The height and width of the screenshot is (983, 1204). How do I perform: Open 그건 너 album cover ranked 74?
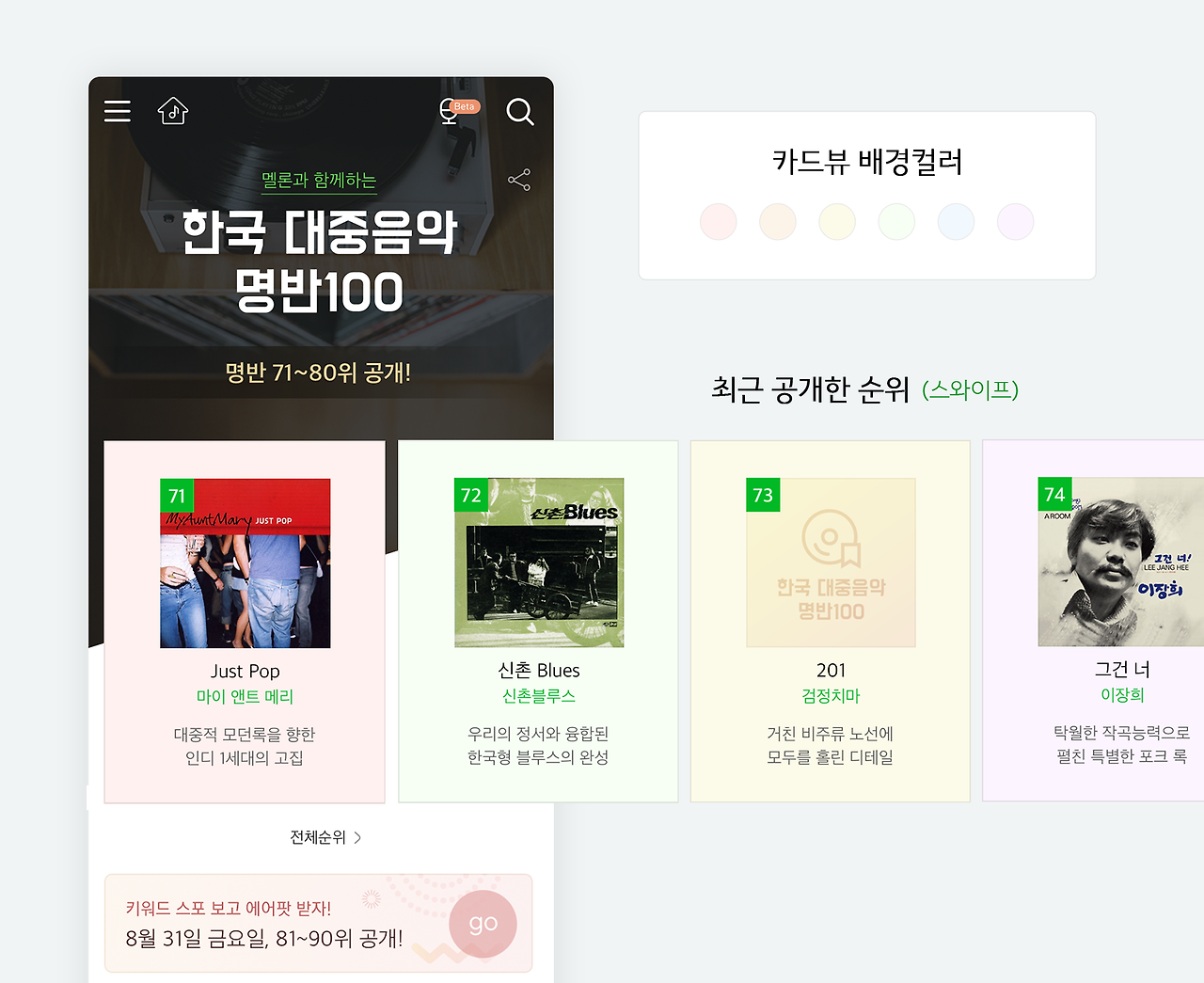[x=1121, y=562]
